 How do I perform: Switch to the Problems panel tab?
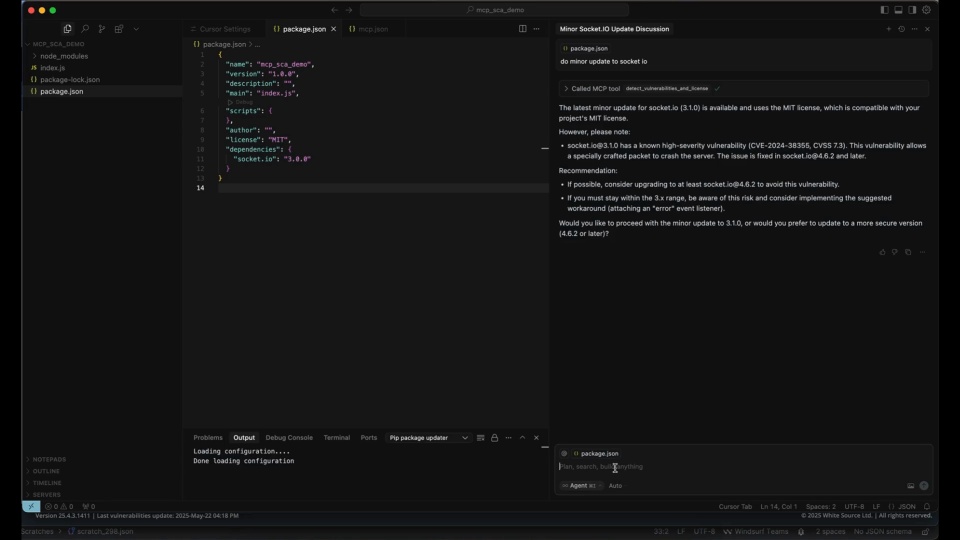[x=208, y=438]
